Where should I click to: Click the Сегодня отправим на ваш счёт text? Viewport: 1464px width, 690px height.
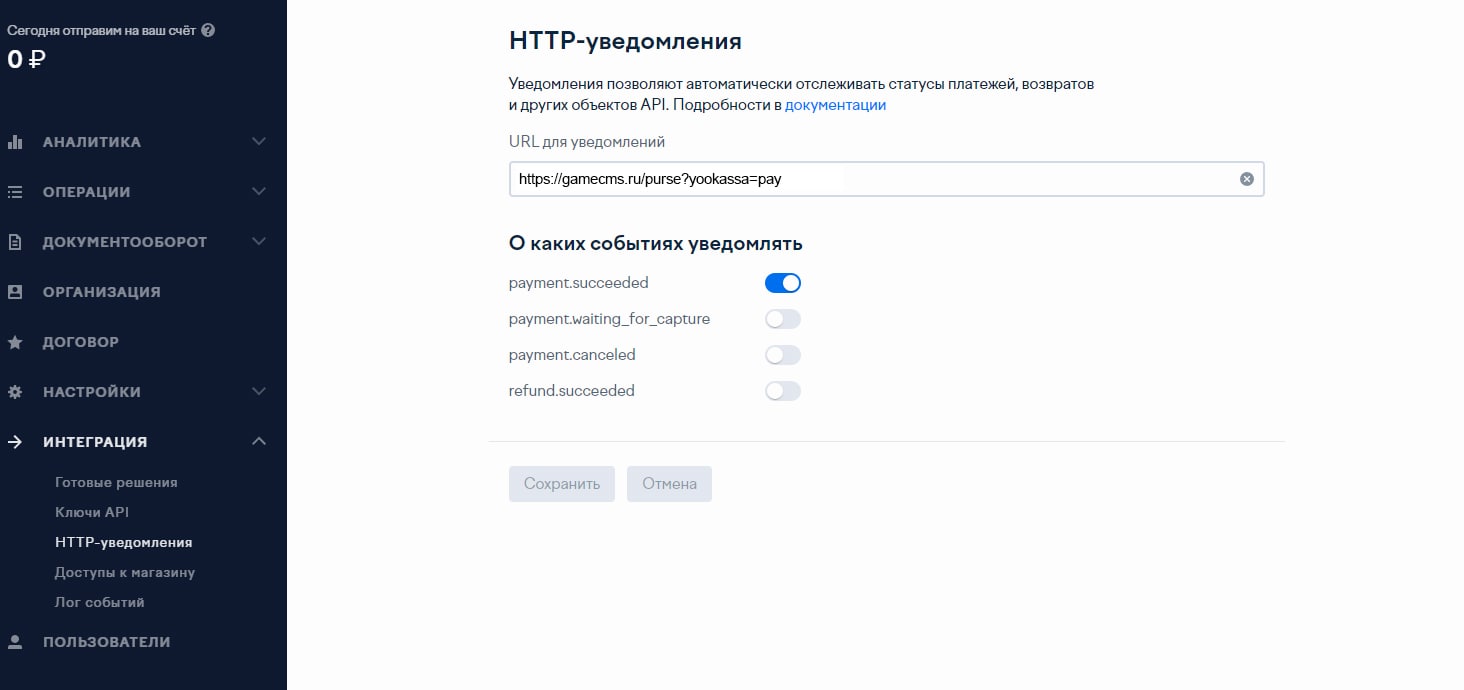101,30
